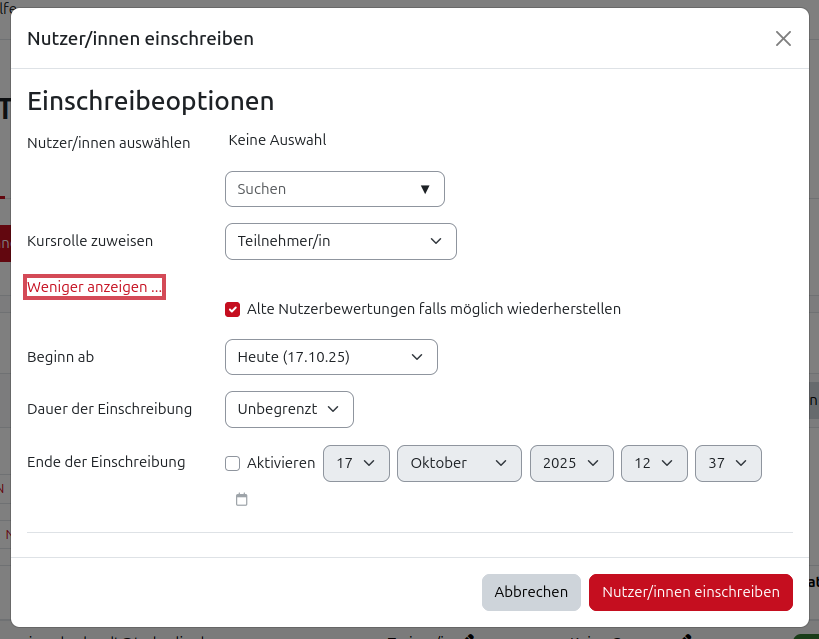Open the Oktober month dropdown
The height and width of the screenshot is (639, 819).
(459, 463)
